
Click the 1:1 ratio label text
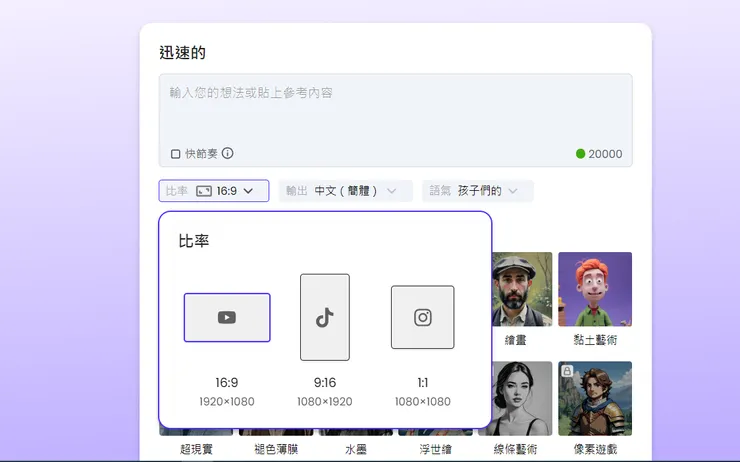point(422,382)
